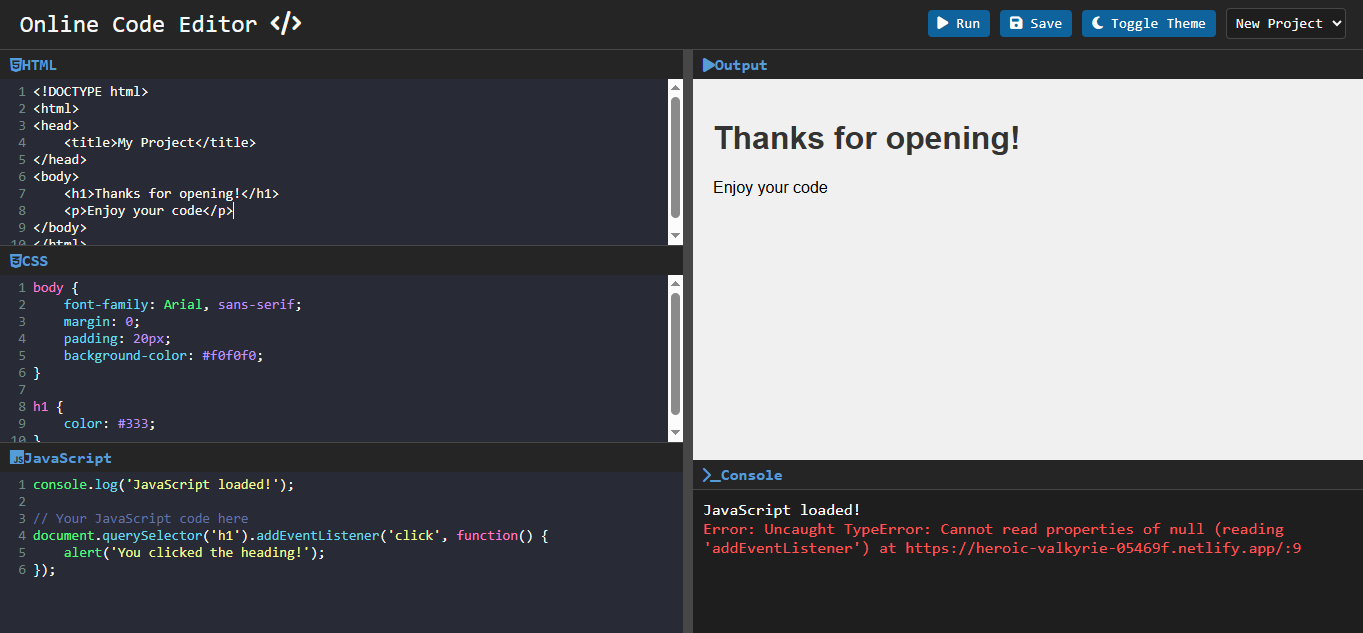
Task: Select the Console panel header label
Action: pos(752,475)
